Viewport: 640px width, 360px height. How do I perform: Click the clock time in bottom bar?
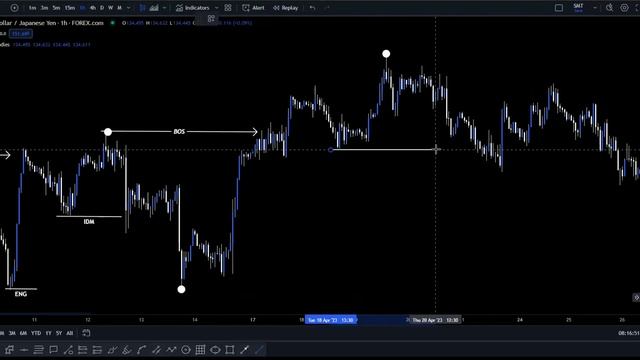(629, 333)
